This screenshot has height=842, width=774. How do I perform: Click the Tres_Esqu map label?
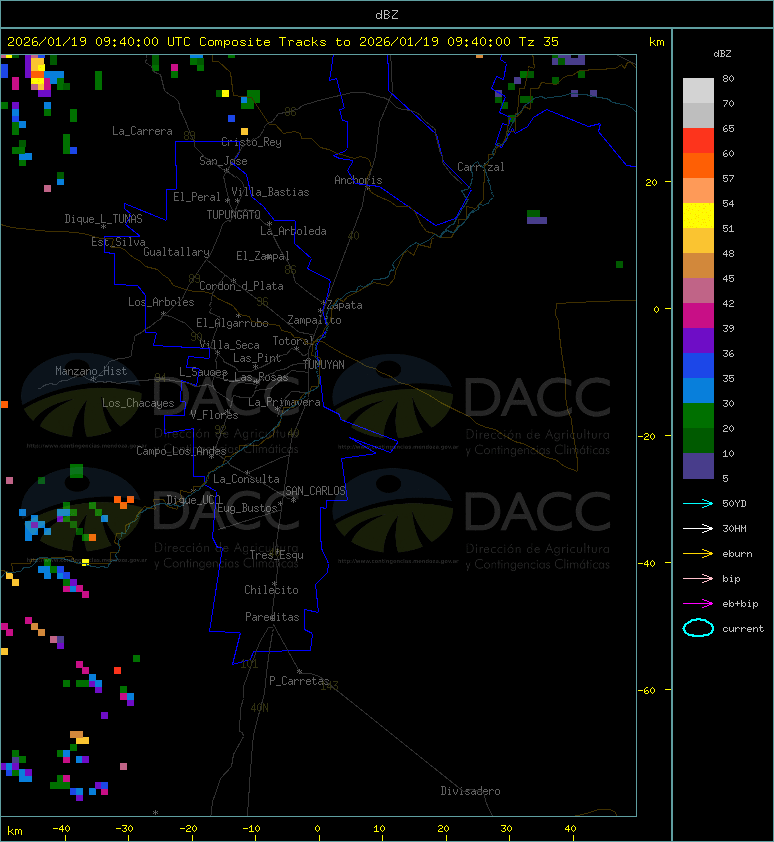coord(277,555)
